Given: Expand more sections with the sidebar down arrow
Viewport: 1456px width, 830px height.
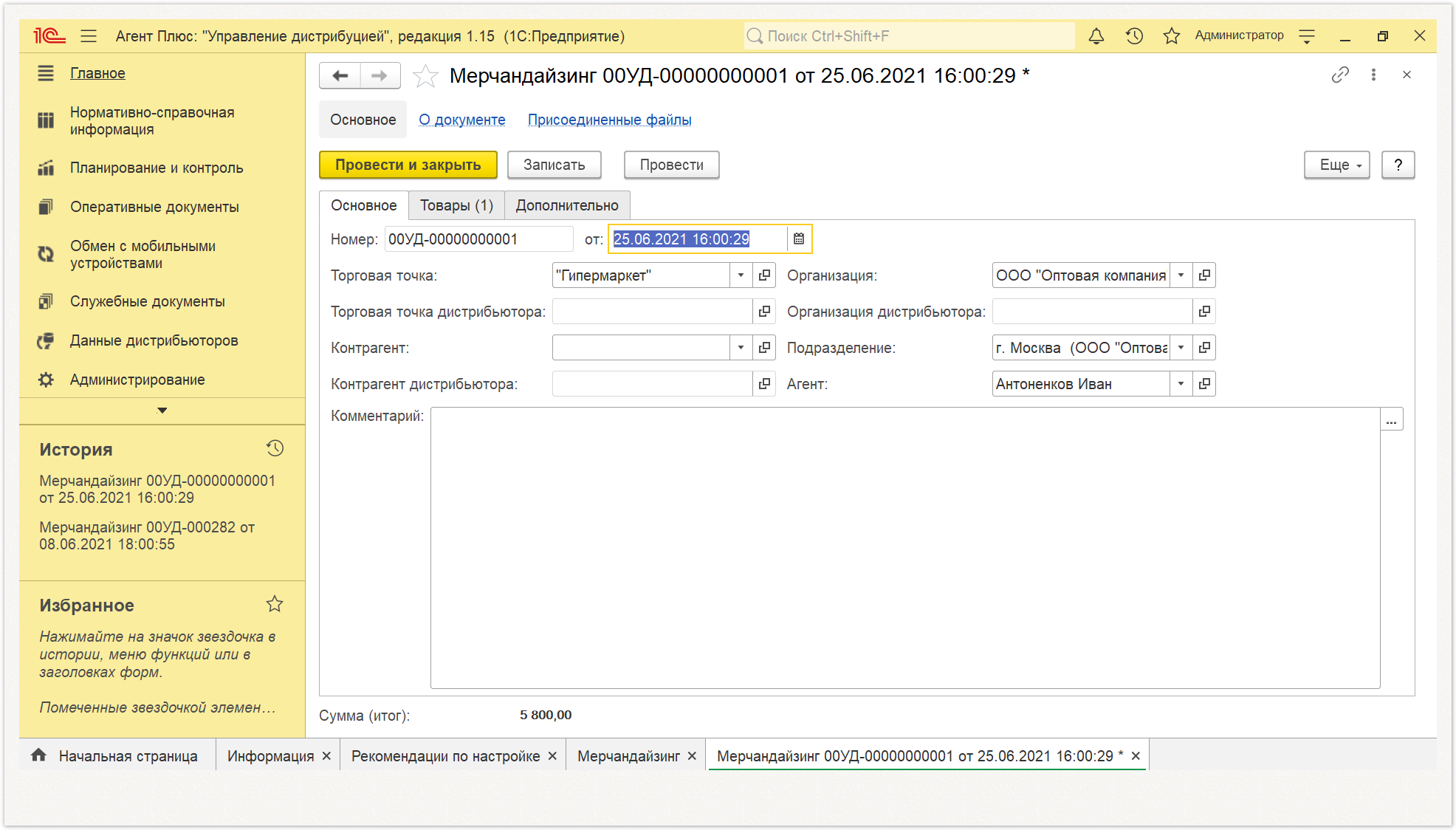Looking at the screenshot, I should [162, 411].
